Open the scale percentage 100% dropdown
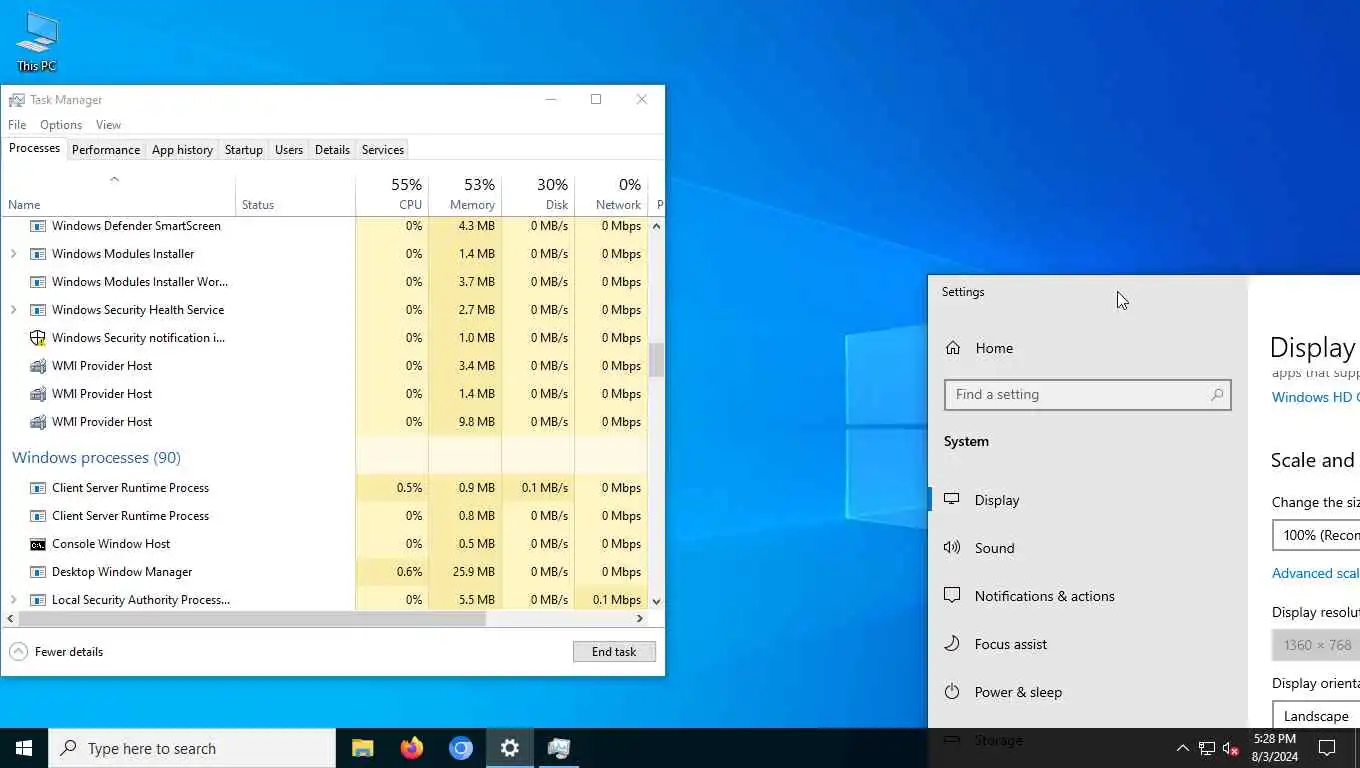The width and height of the screenshot is (1360, 768). point(1316,535)
